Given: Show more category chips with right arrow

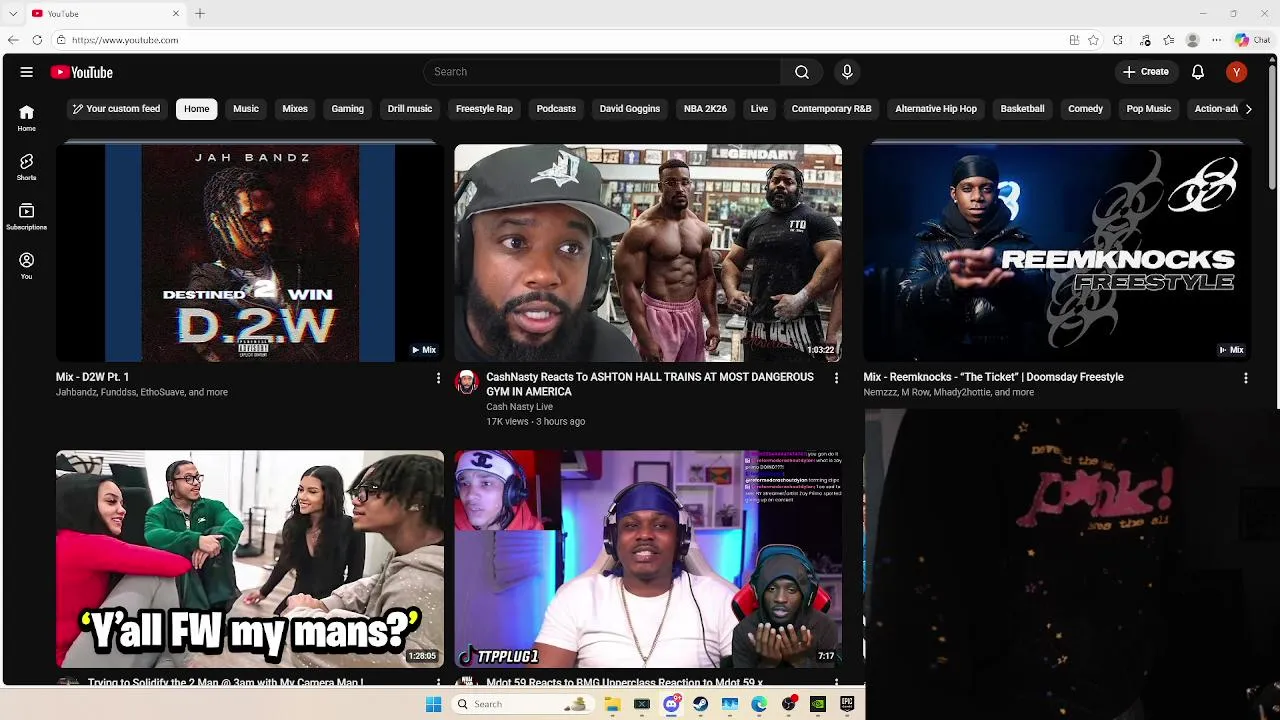Looking at the screenshot, I should point(1248,109).
